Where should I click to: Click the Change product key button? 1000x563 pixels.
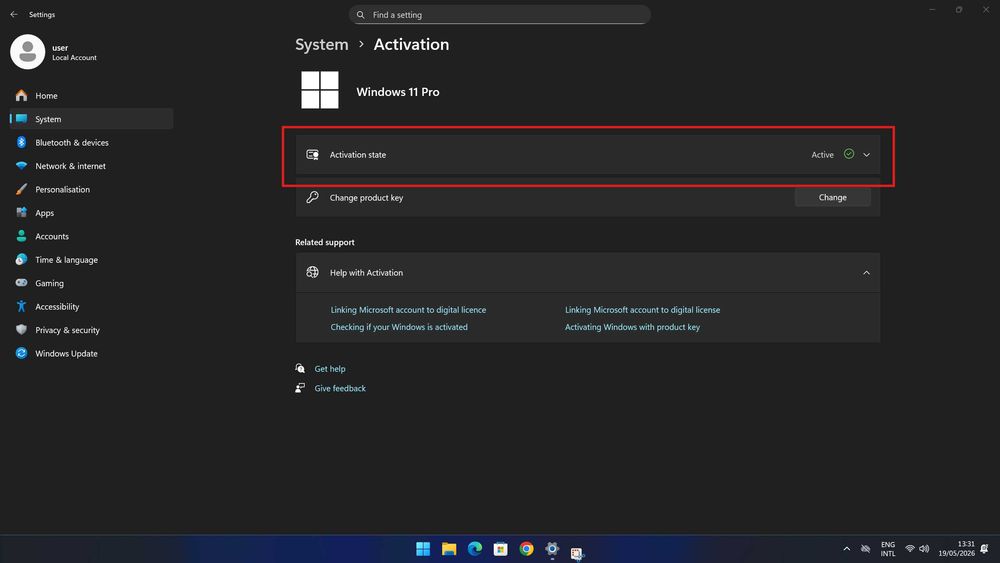pyautogui.click(x=832, y=198)
